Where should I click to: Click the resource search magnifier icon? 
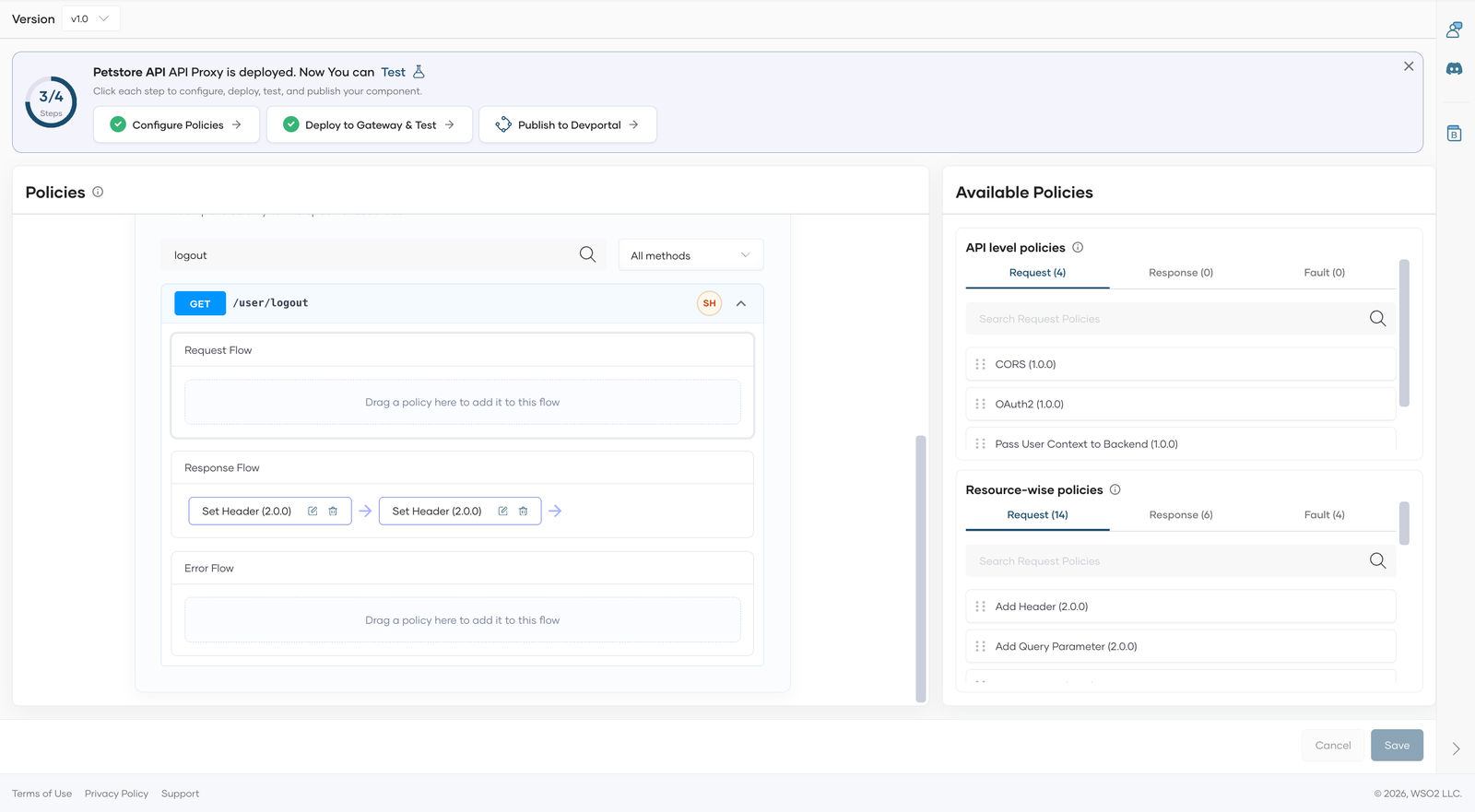tap(587, 254)
